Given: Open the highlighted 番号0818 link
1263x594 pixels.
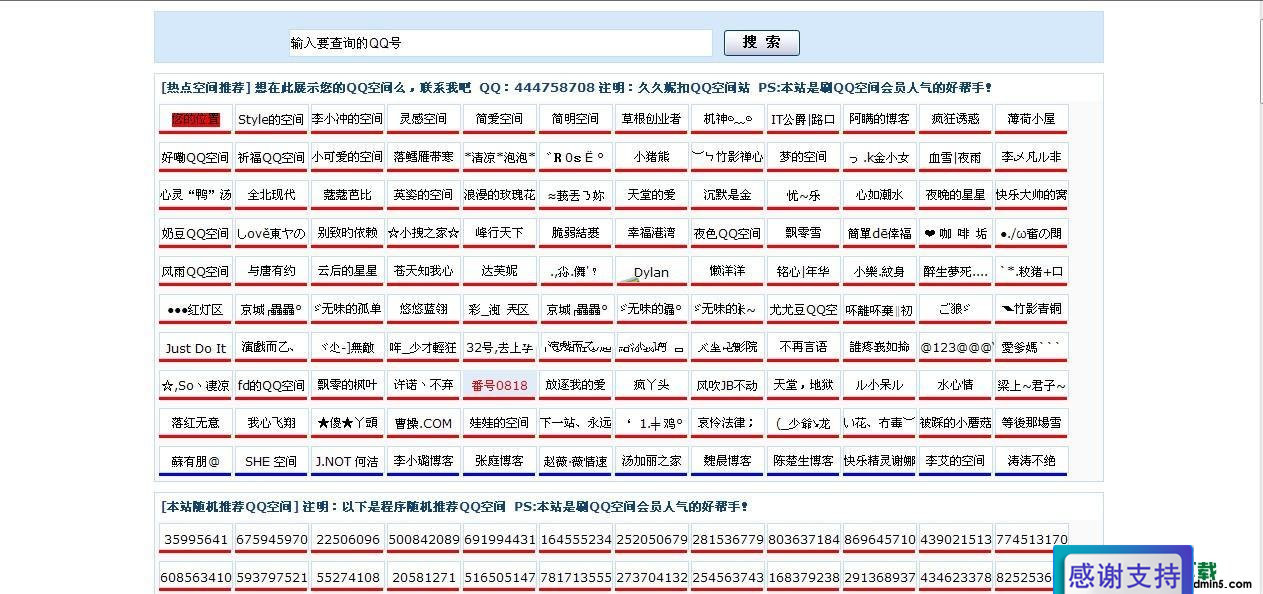Looking at the screenshot, I should [x=499, y=385].
